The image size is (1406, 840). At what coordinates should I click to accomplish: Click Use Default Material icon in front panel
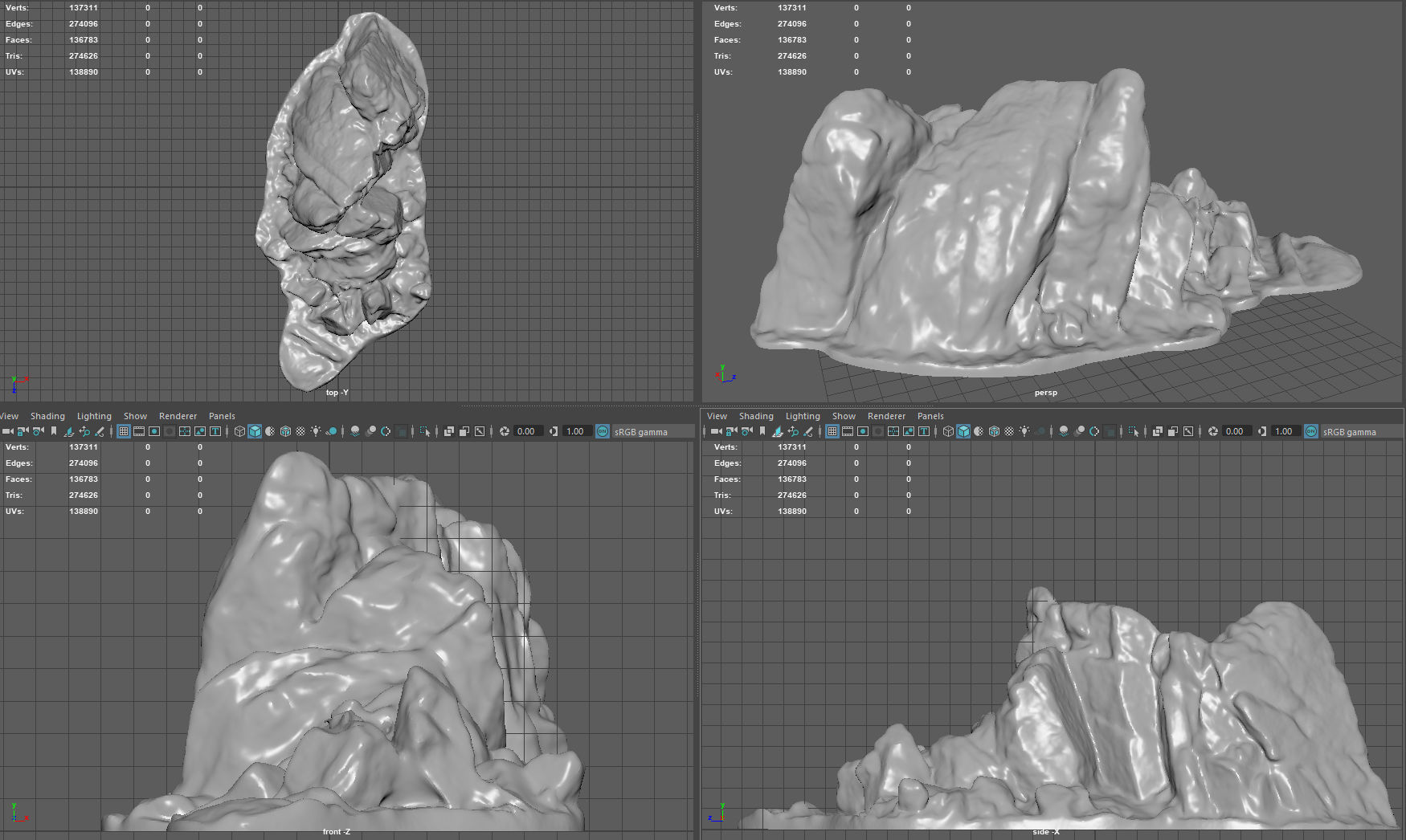[270, 431]
